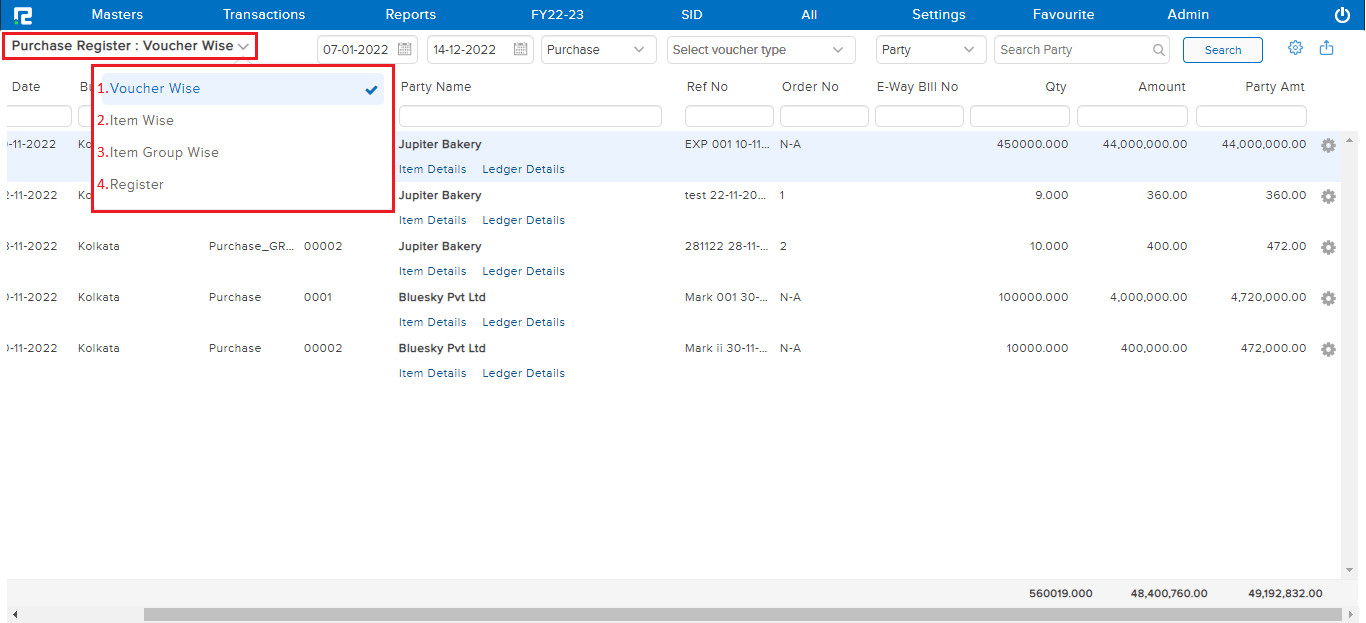Open the Party filter dropdown
1366x623 pixels.
[927, 50]
